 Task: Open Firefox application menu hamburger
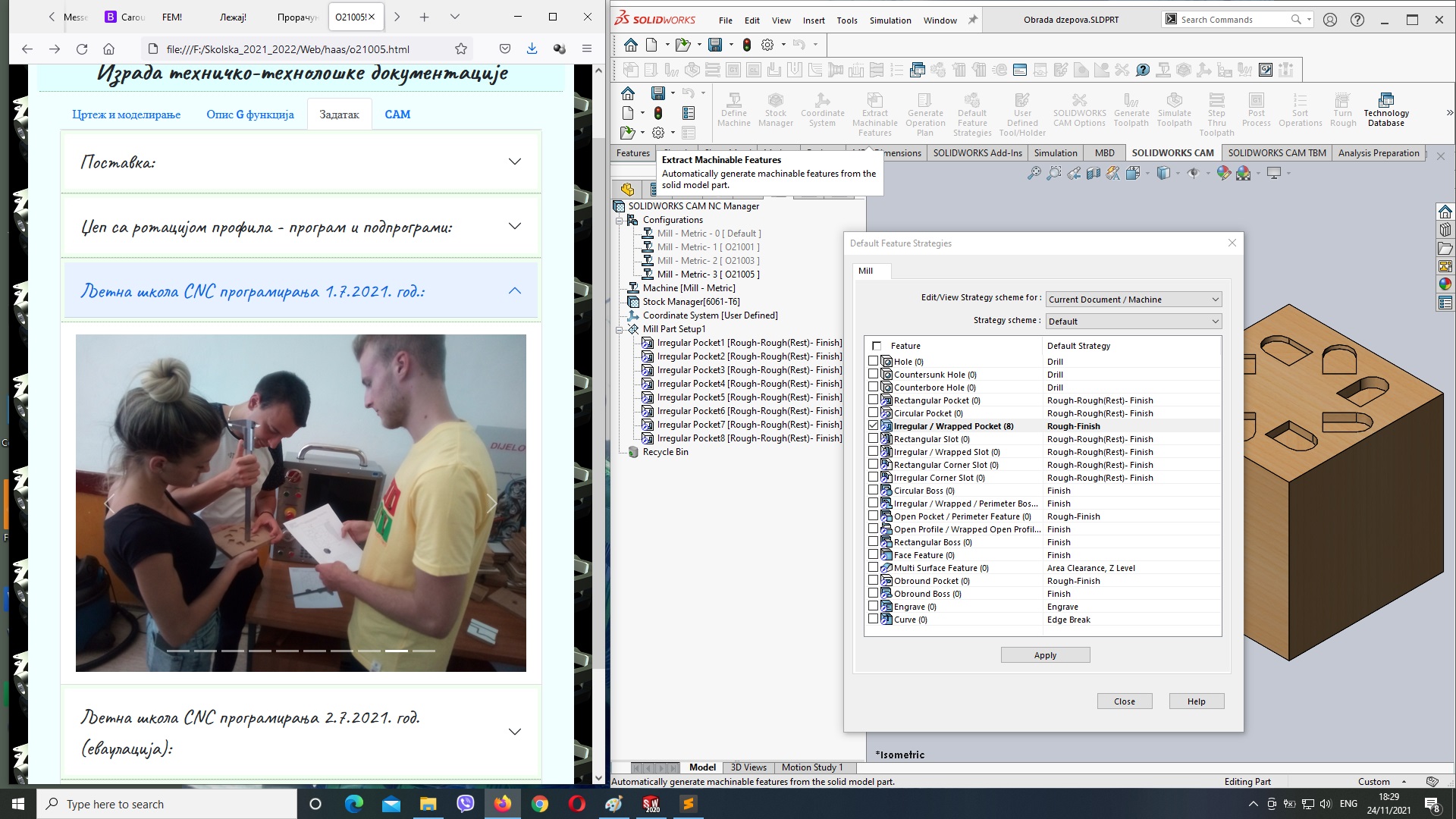click(x=586, y=49)
